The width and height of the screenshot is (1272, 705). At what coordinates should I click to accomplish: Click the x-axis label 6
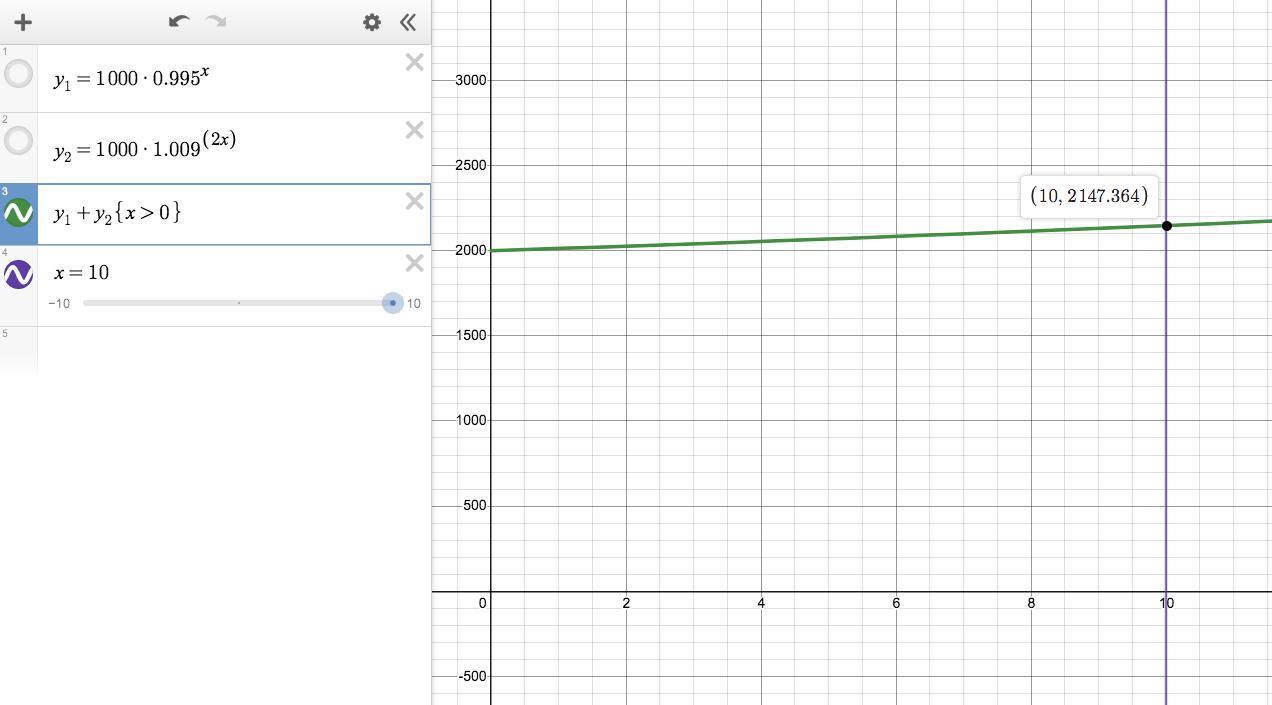coord(896,603)
